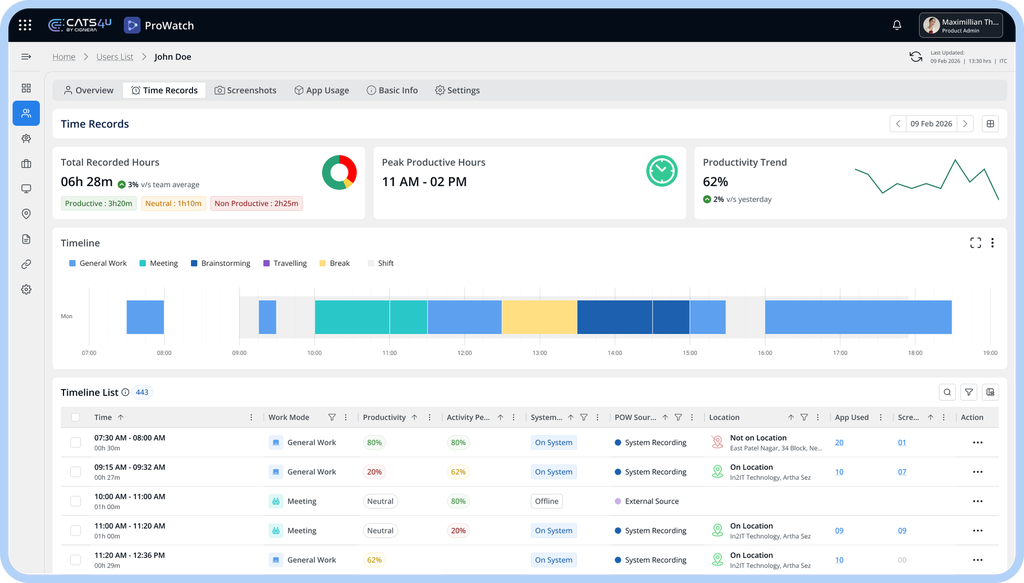Open Work Mode column options menu
Viewport: 1024px width, 583px height.
[x=346, y=417]
